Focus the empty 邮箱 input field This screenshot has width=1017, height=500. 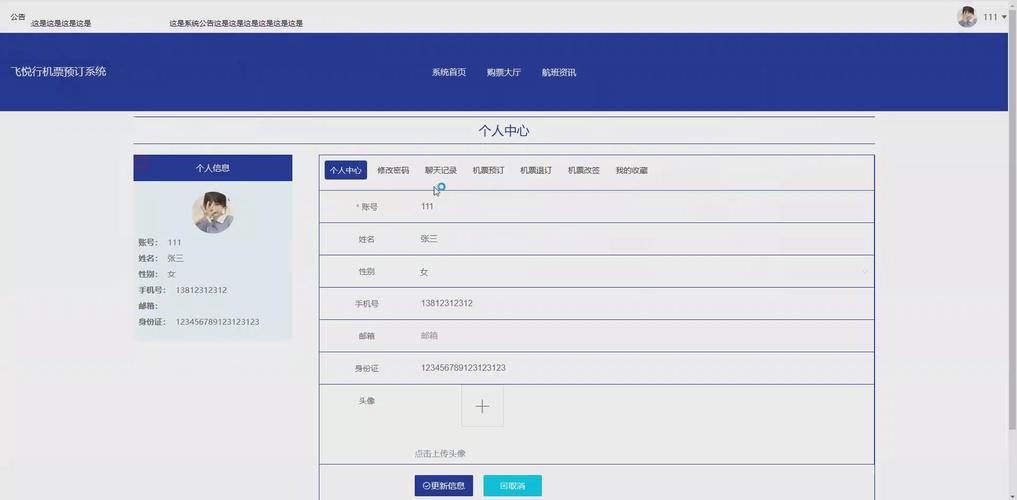(642, 336)
